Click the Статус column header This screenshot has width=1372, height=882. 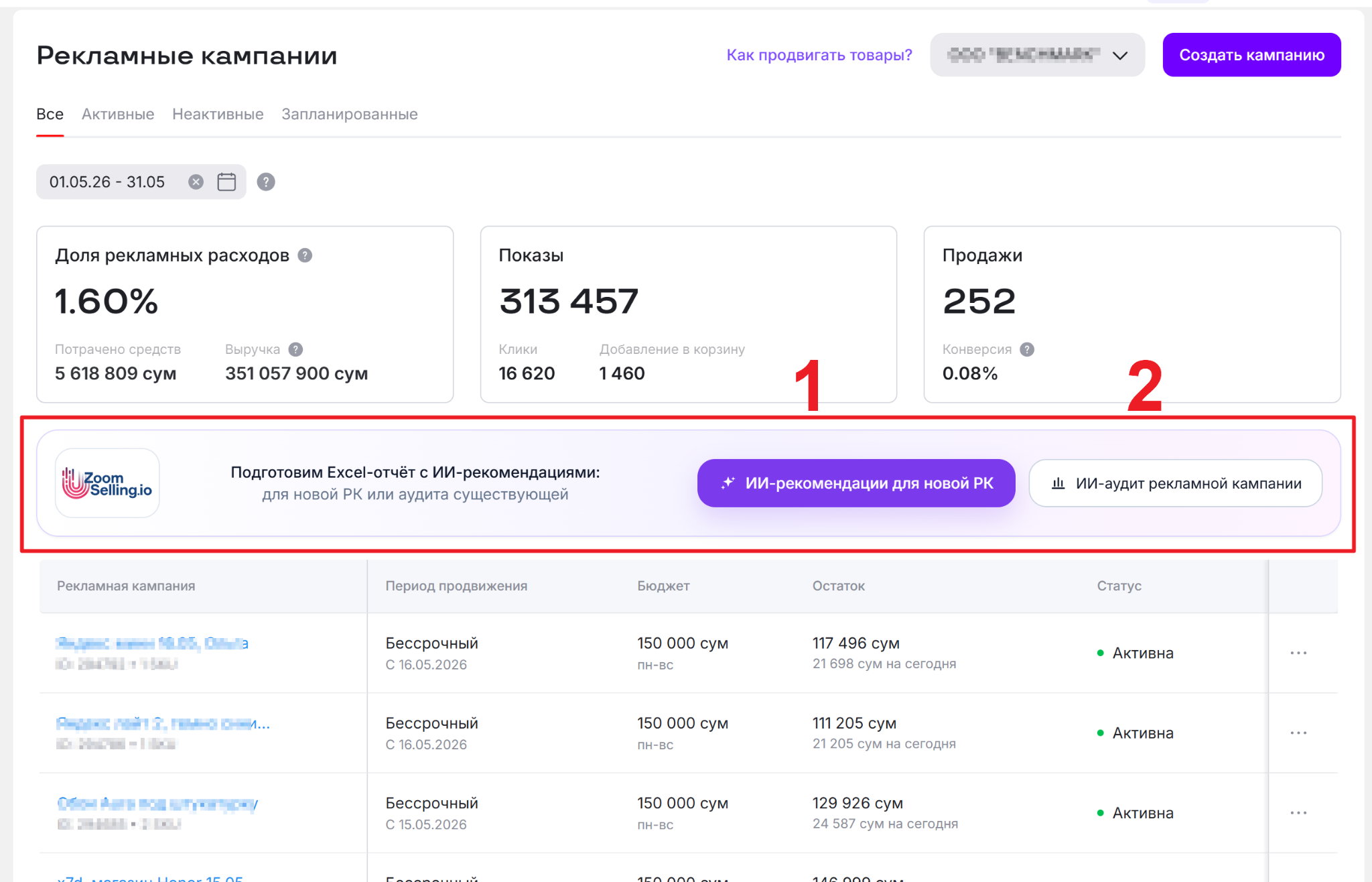1119,586
